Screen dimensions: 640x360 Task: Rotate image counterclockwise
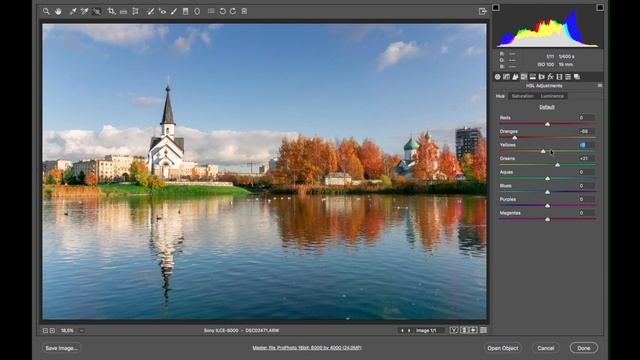coord(222,11)
